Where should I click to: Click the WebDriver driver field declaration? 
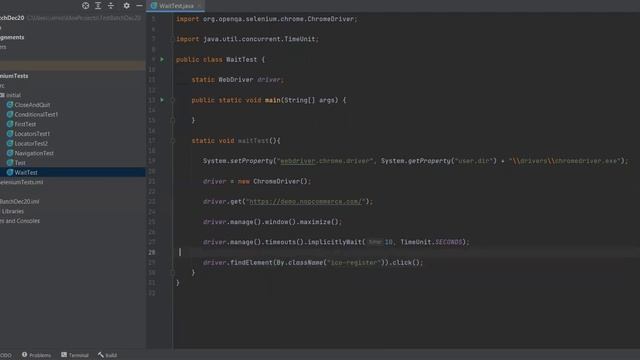tap(237, 80)
